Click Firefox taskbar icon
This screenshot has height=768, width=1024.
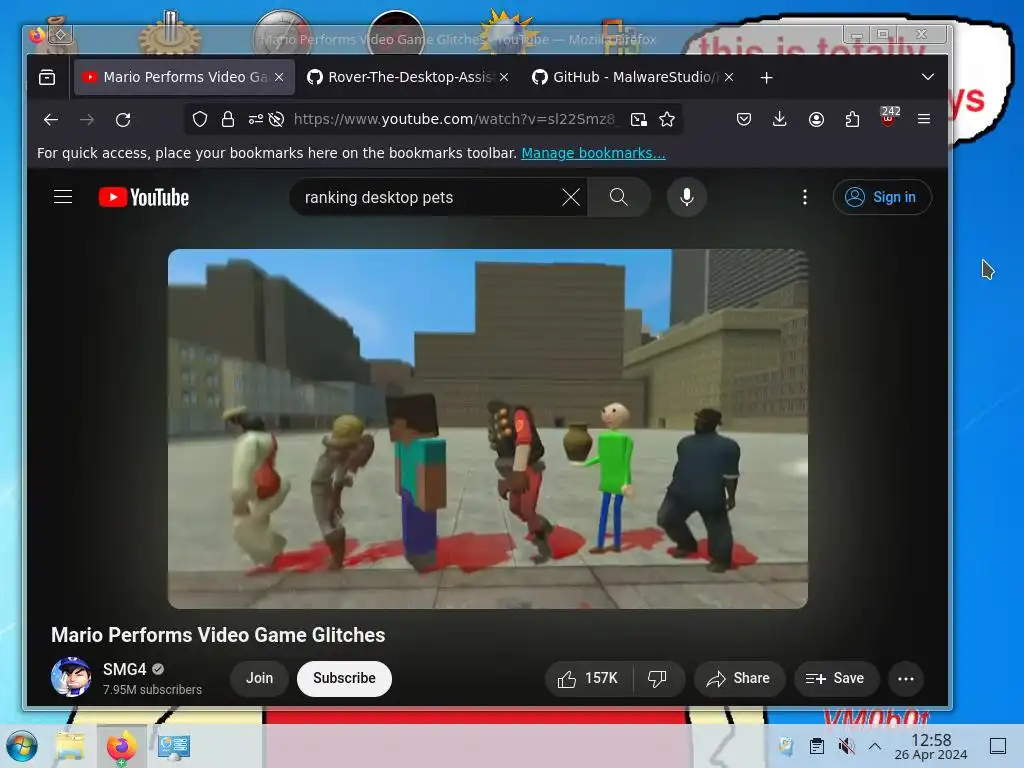(121, 746)
